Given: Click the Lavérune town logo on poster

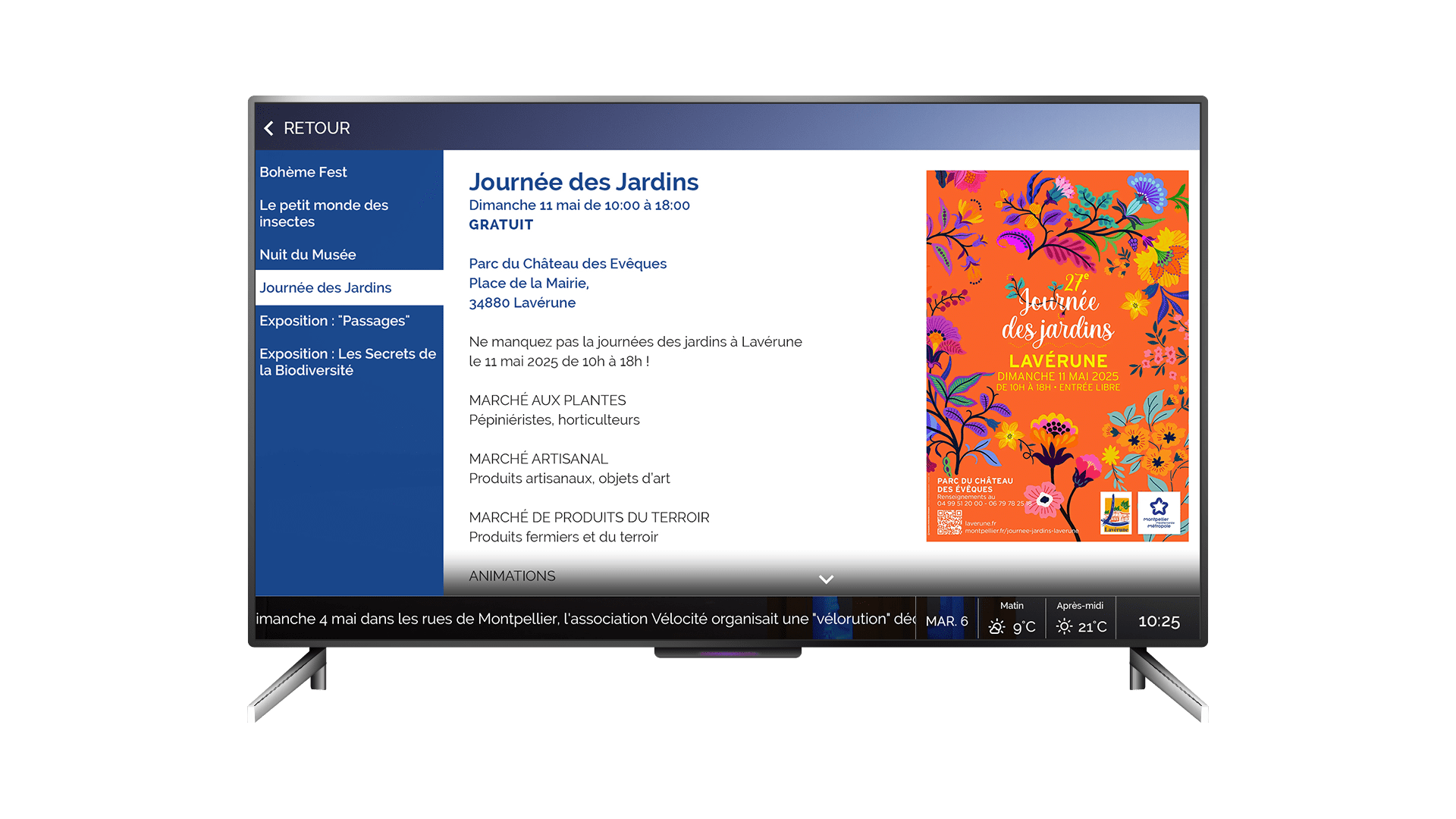Looking at the screenshot, I should (1116, 513).
